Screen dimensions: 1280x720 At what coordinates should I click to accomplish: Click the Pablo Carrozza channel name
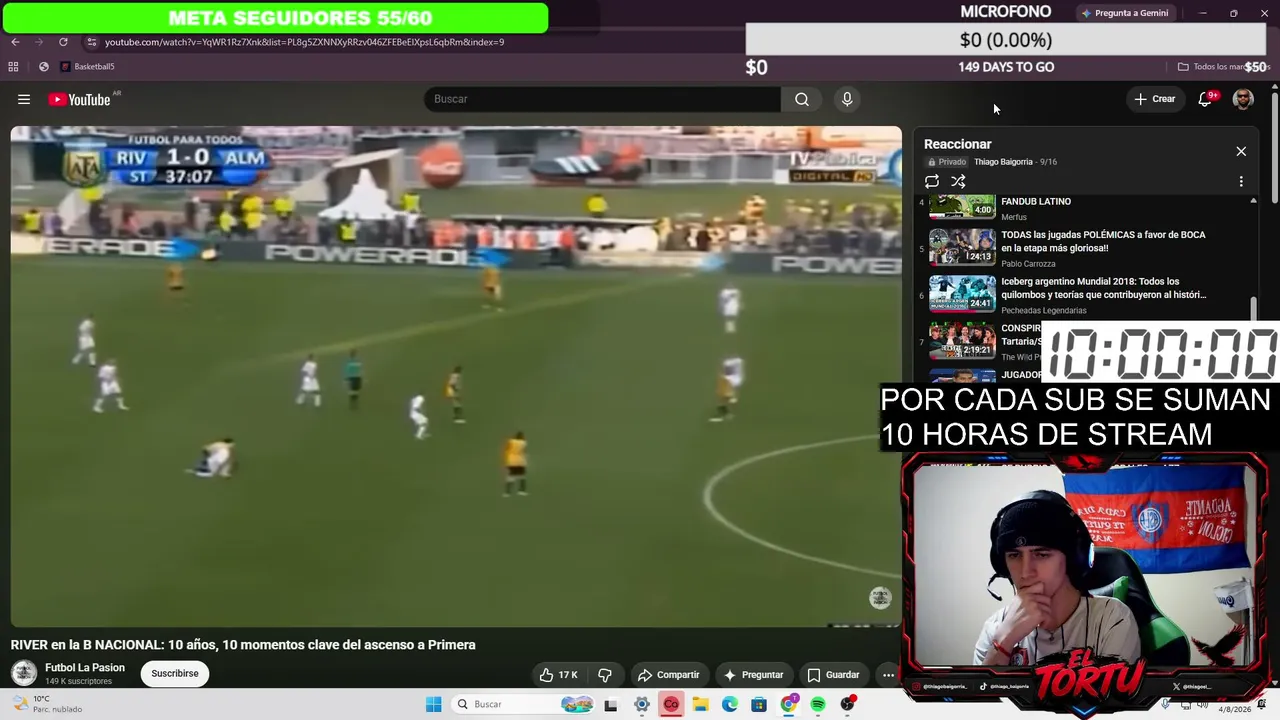click(1028, 264)
